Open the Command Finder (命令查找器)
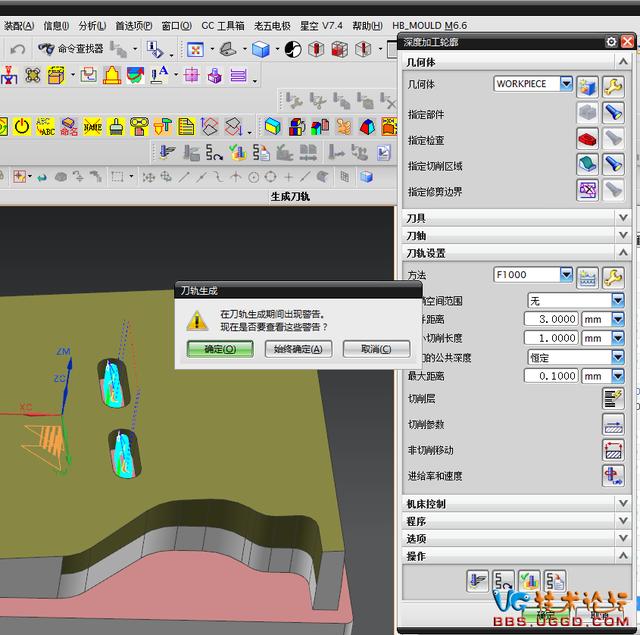 (70, 49)
